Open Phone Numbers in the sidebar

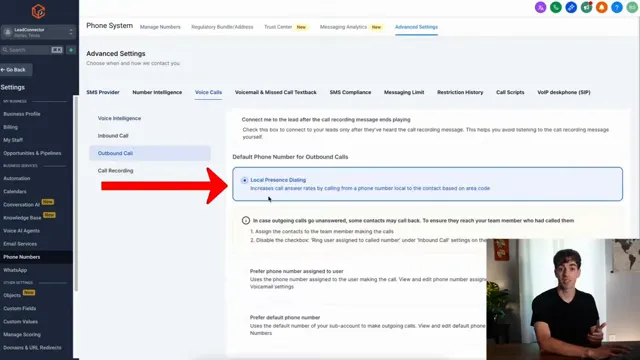coord(22,257)
